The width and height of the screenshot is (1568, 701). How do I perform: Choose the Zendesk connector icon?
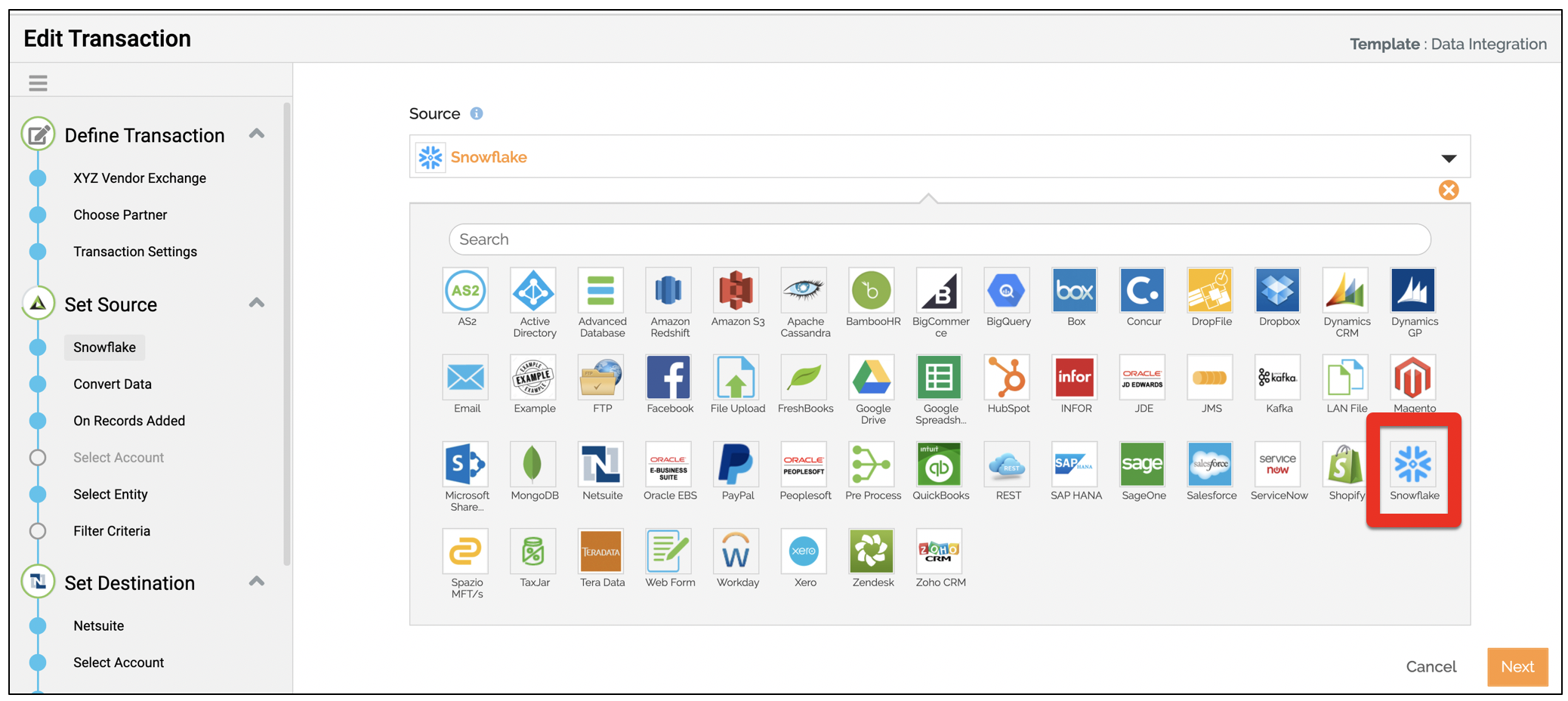872,551
